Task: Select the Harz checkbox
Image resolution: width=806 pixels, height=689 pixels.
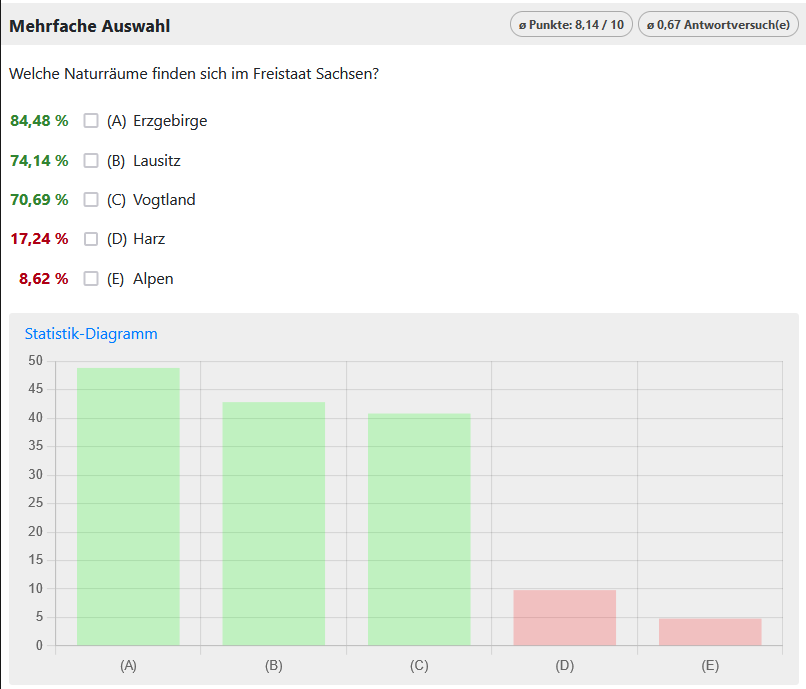Action: click(91, 239)
